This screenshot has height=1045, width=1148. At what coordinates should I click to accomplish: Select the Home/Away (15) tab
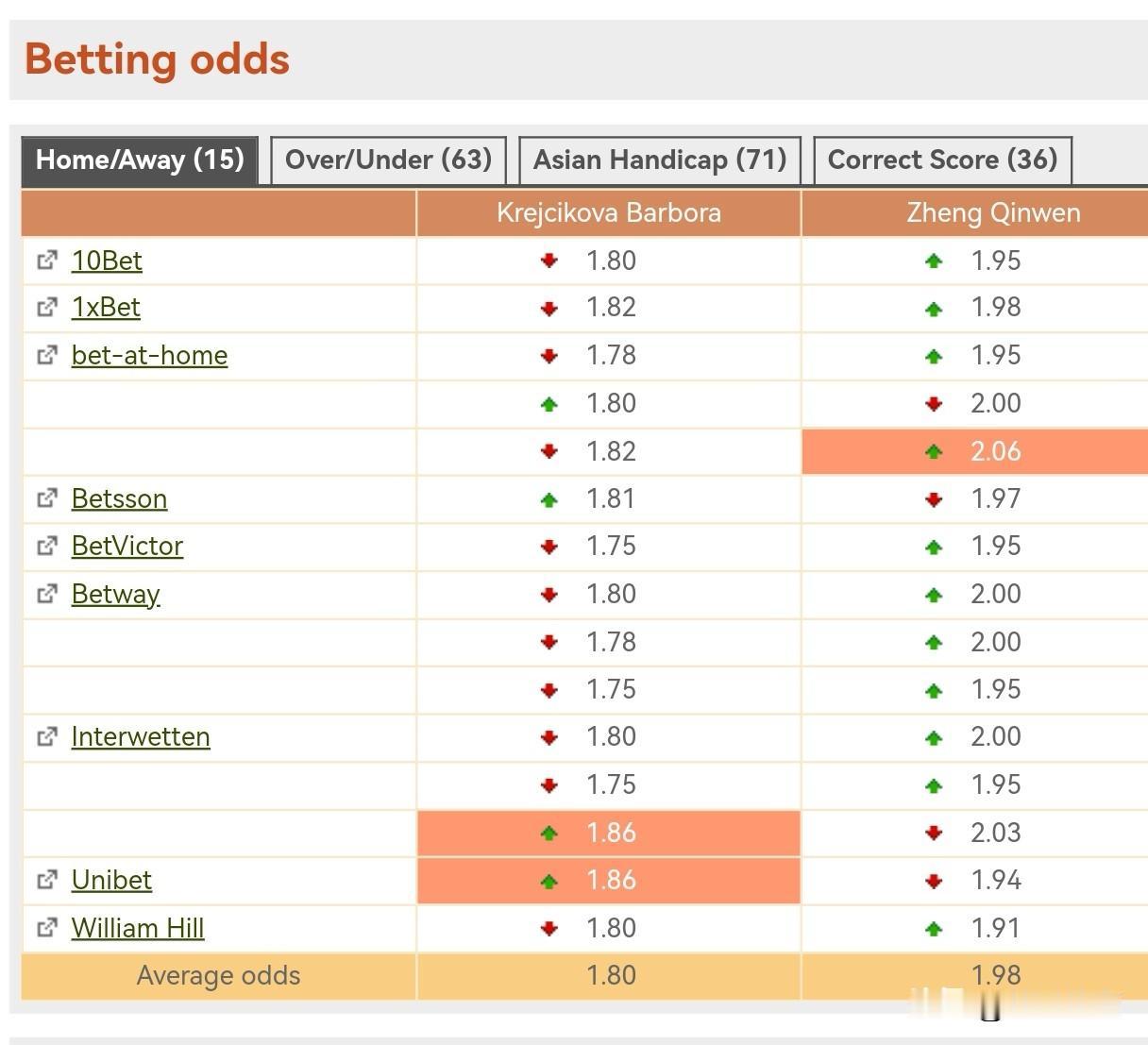pos(140,160)
